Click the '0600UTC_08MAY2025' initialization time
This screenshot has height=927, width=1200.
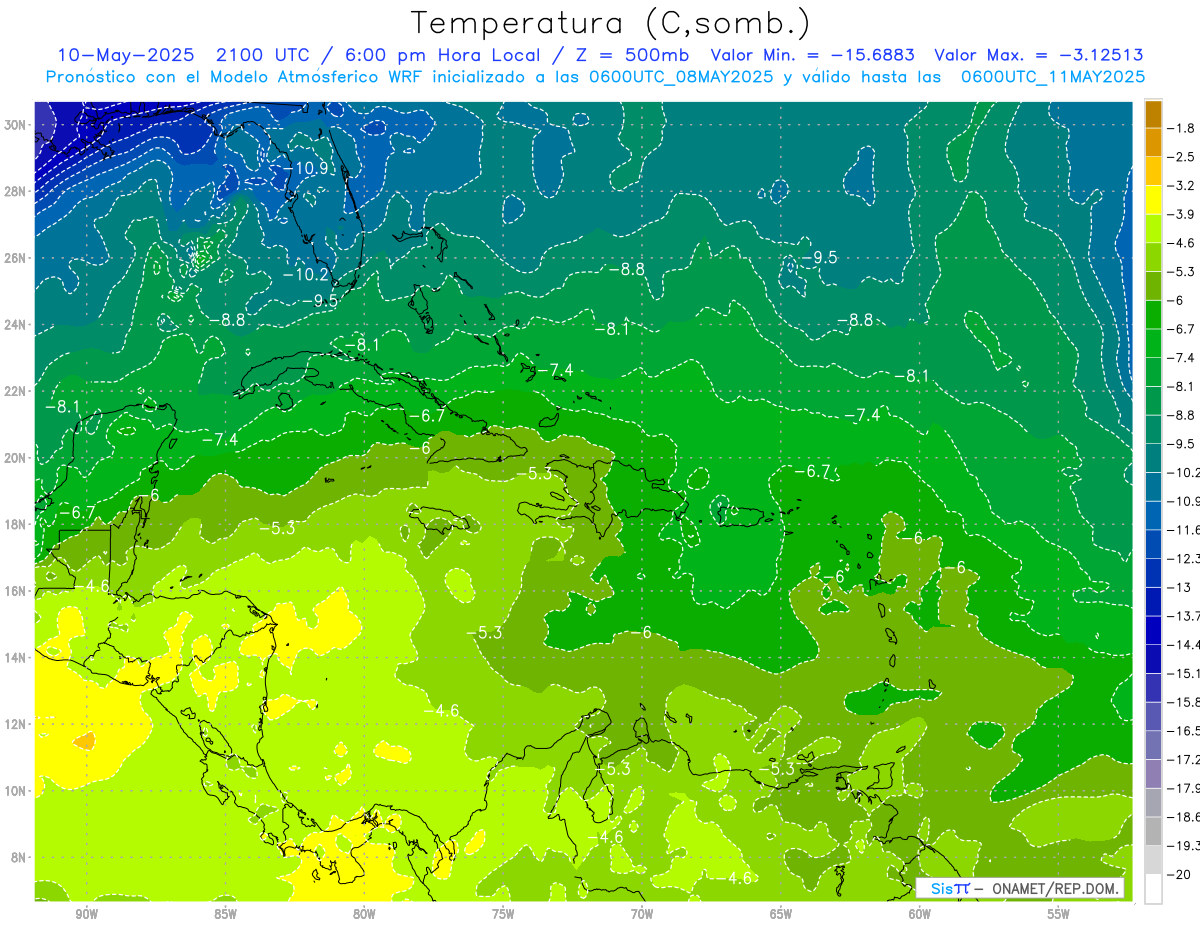680,77
